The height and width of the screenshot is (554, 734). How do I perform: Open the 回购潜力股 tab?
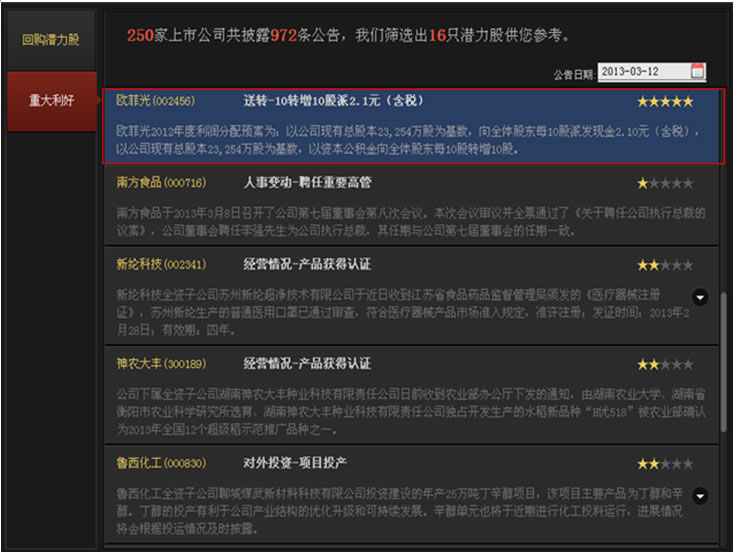click(x=51, y=40)
